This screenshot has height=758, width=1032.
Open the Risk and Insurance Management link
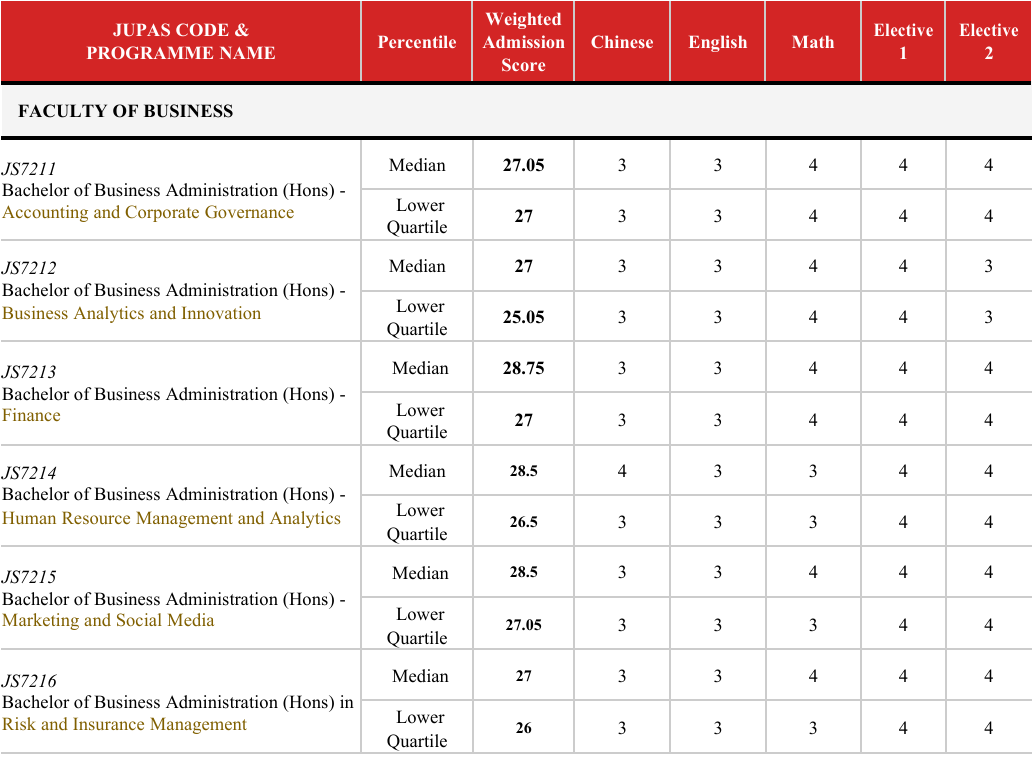[x=124, y=724]
